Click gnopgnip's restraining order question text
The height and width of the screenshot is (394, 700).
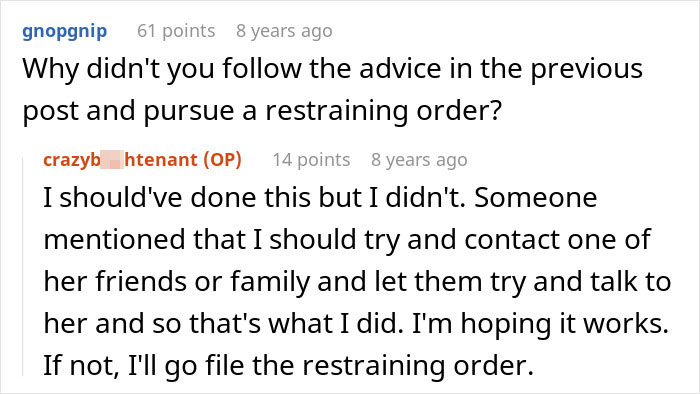333,90
